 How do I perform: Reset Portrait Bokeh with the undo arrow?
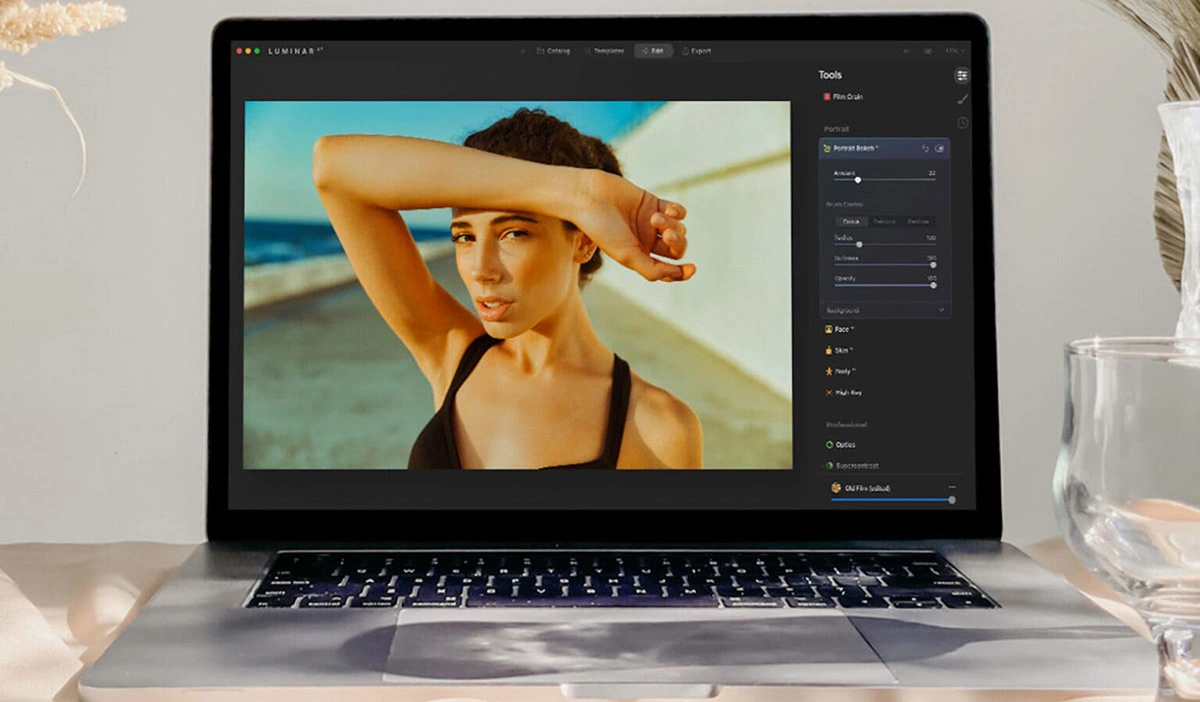[x=925, y=149]
